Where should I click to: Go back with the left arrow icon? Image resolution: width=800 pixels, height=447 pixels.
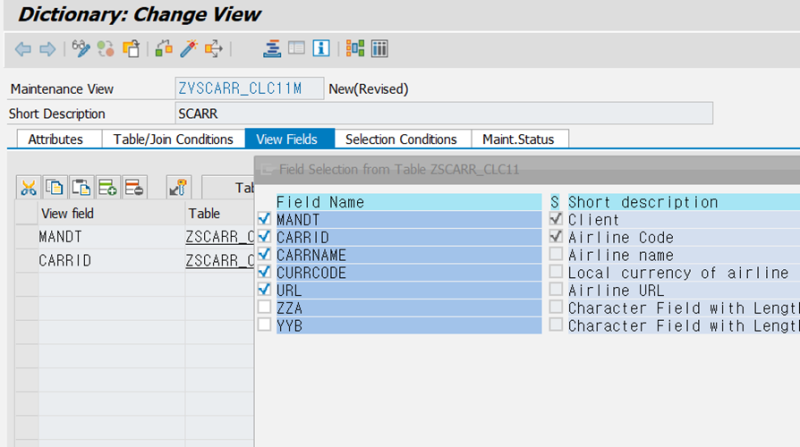(x=23, y=49)
